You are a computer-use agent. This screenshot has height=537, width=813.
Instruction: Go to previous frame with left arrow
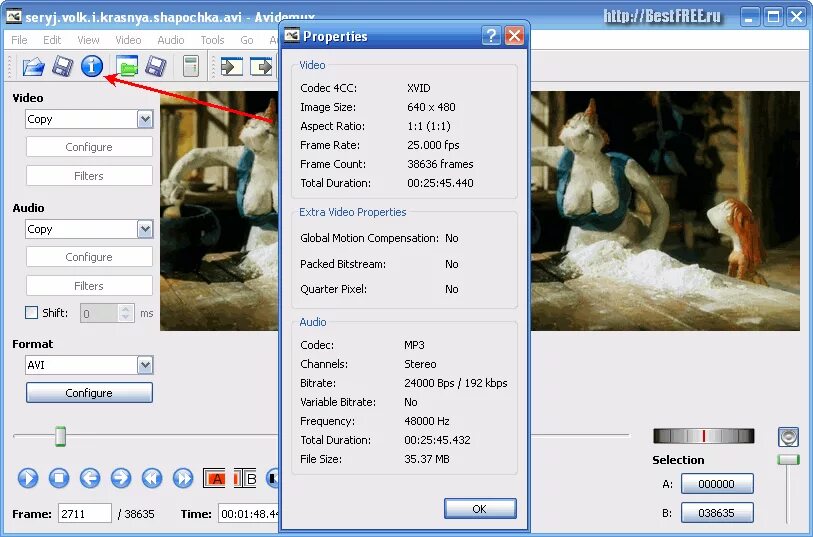[x=90, y=478]
